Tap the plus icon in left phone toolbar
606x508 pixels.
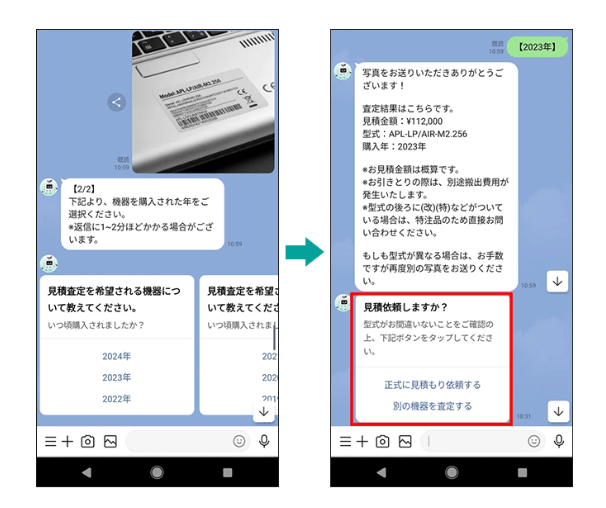(x=68, y=441)
